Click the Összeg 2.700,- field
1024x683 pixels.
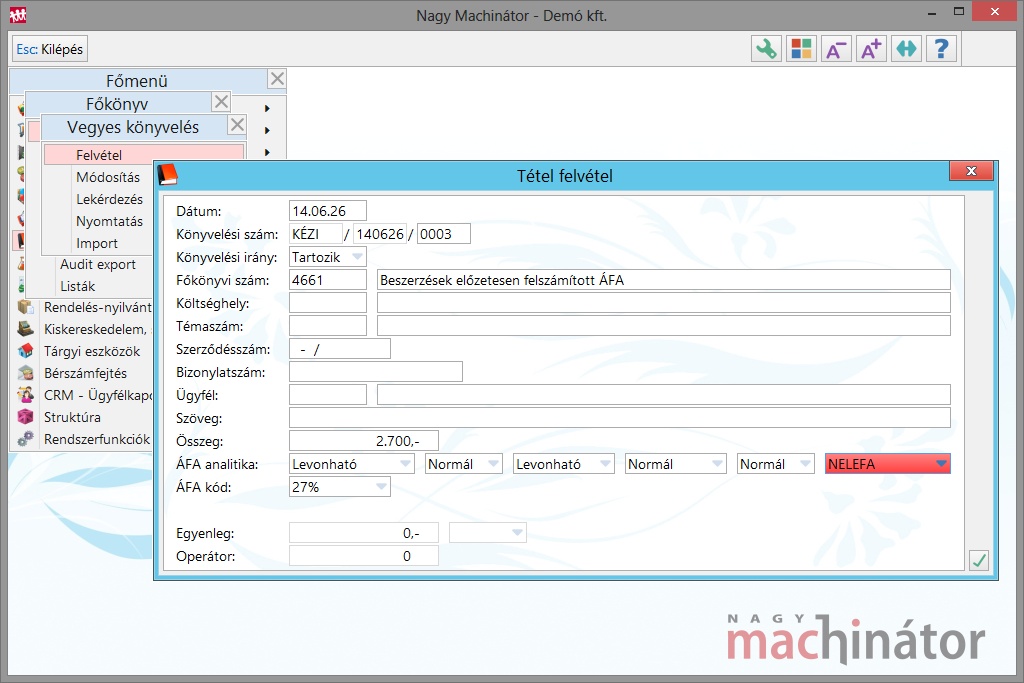(x=364, y=441)
